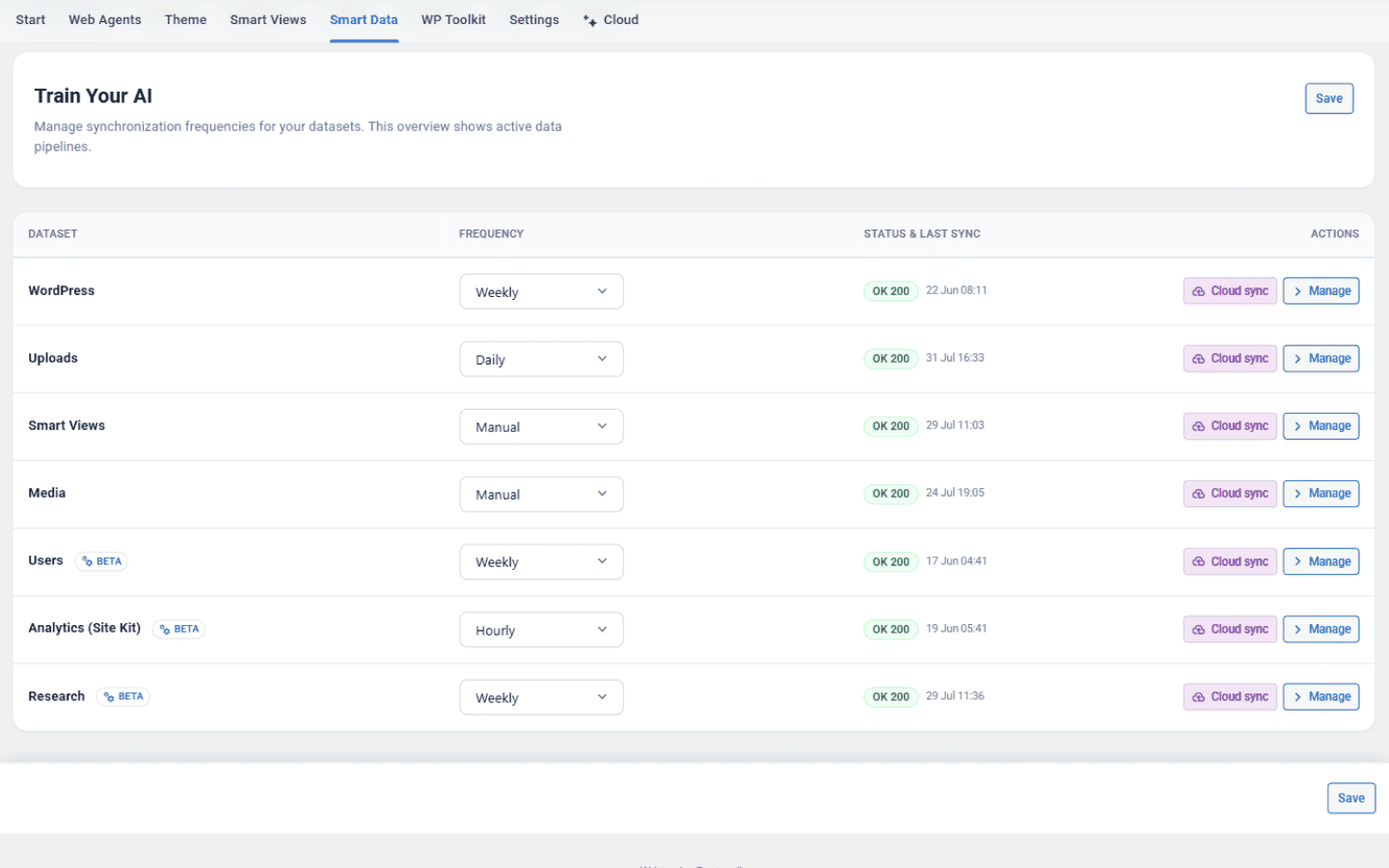Click the arrow icon in WordPress Manage button
The height and width of the screenshot is (868, 1389).
coord(1297,291)
